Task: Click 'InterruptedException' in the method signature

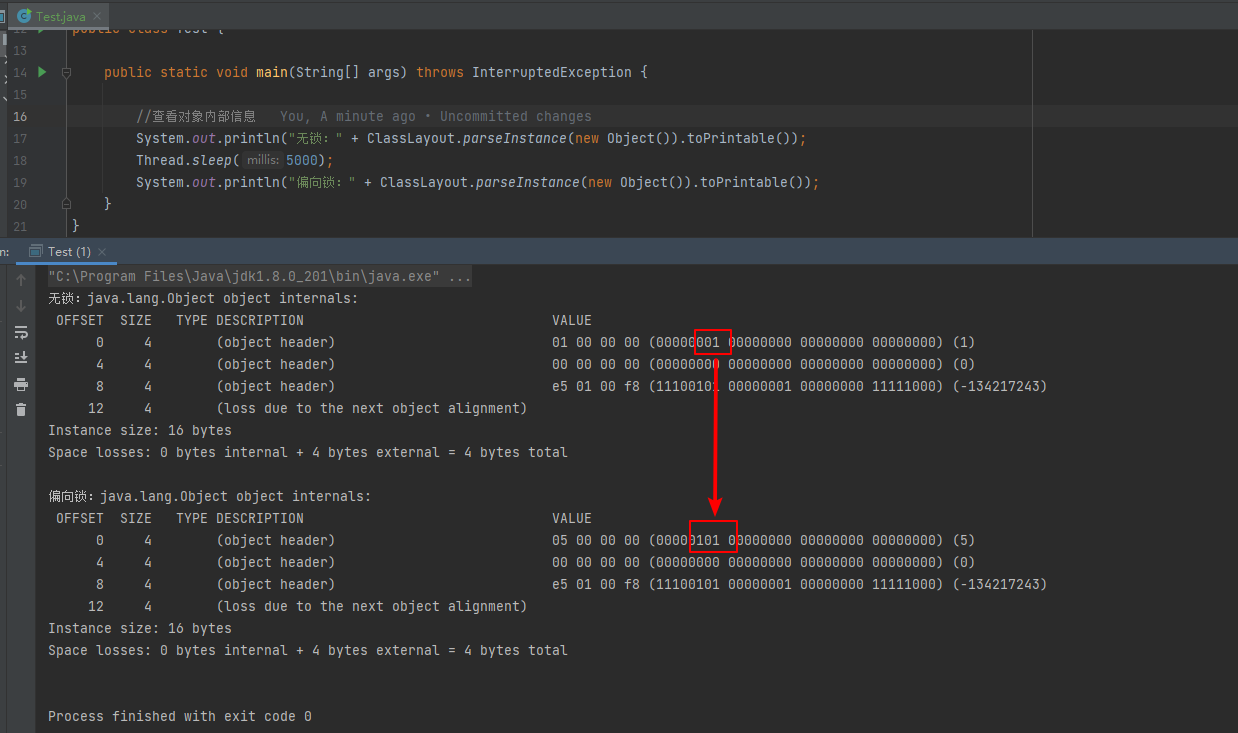Action: point(552,72)
